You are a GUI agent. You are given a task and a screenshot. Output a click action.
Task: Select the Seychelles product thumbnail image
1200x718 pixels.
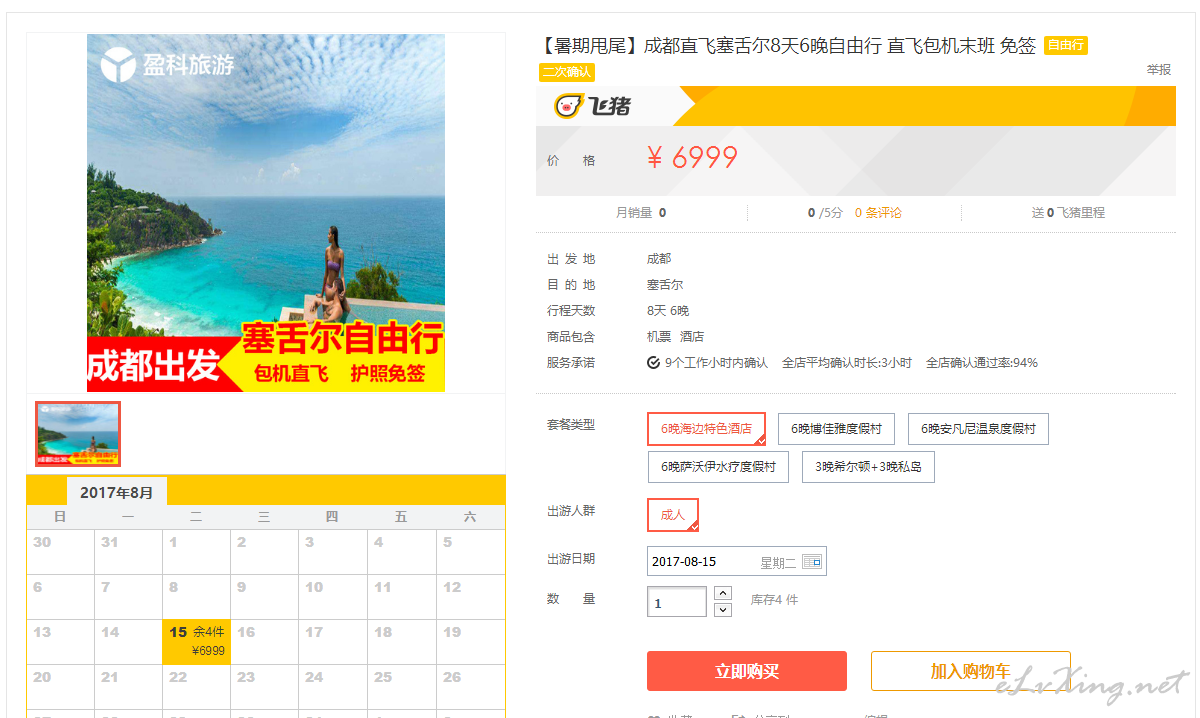(x=78, y=434)
